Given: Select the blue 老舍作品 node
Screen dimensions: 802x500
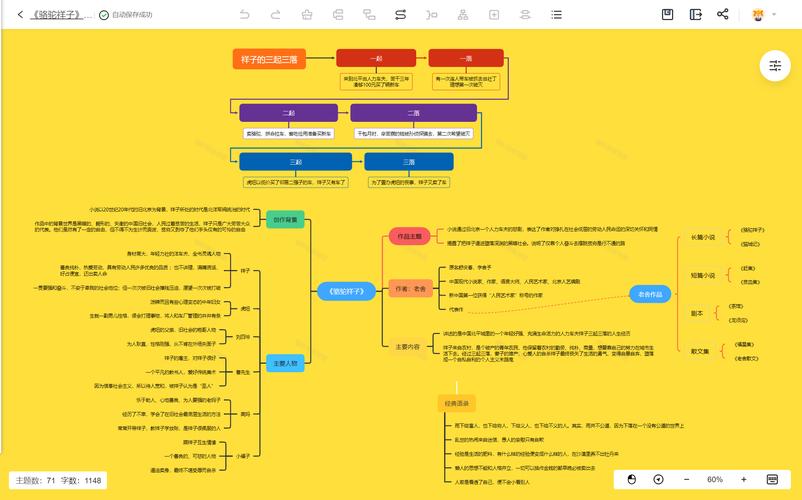Looking at the screenshot, I should 650,294.
